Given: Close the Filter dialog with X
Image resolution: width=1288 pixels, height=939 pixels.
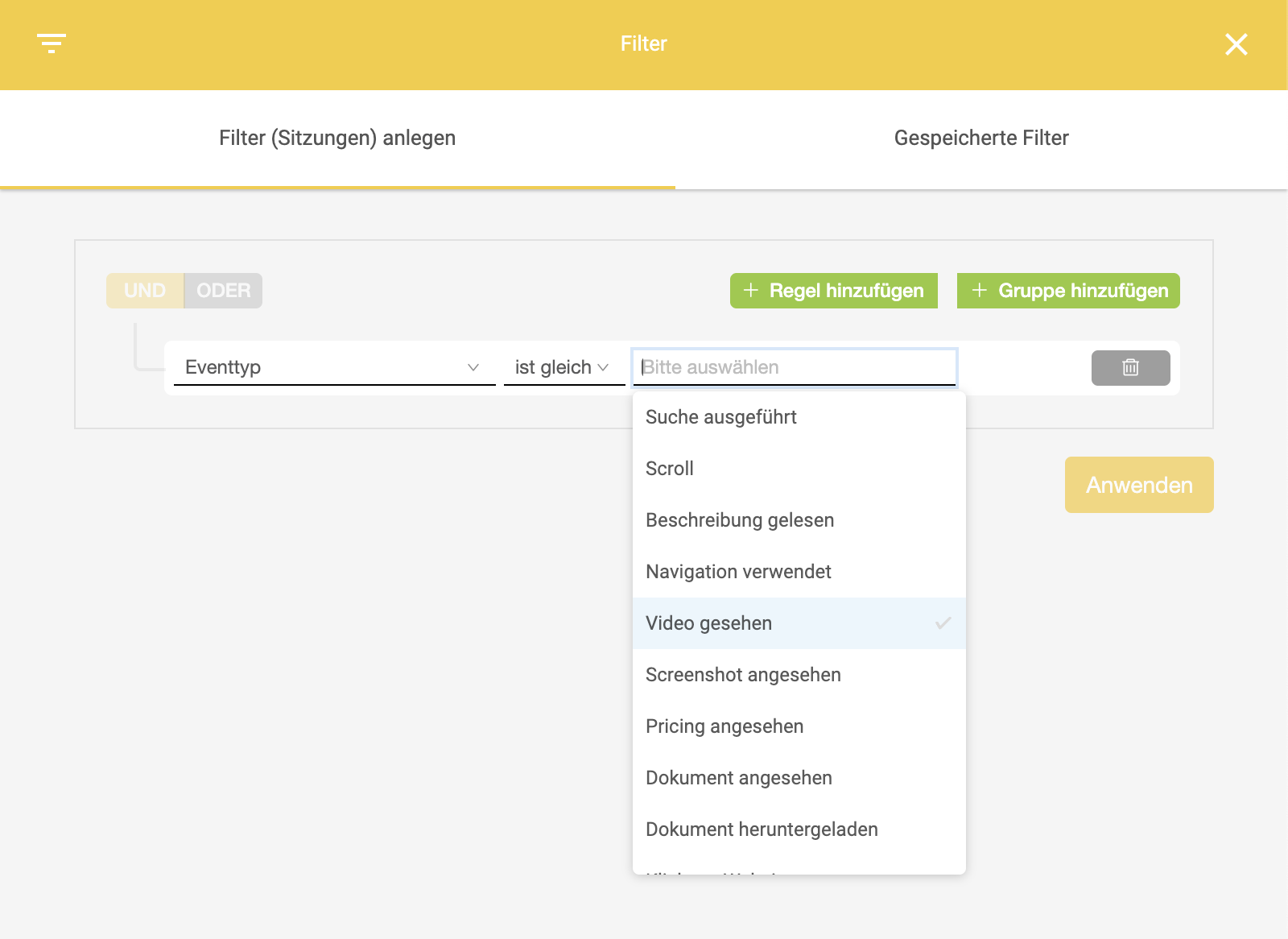Looking at the screenshot, I should click(1236, 44).
